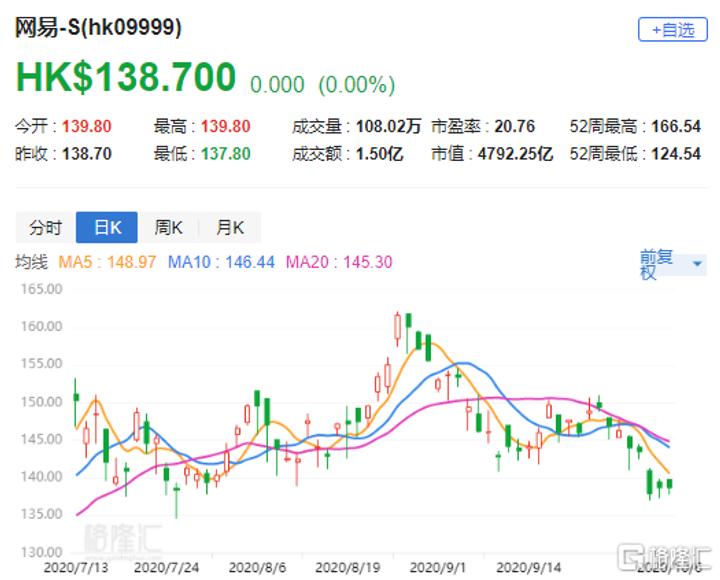Image resolution: width=720 pixels, height=580 pixels.
Task: Click the 135.00 price axis label
Action: tap(41, 514)
